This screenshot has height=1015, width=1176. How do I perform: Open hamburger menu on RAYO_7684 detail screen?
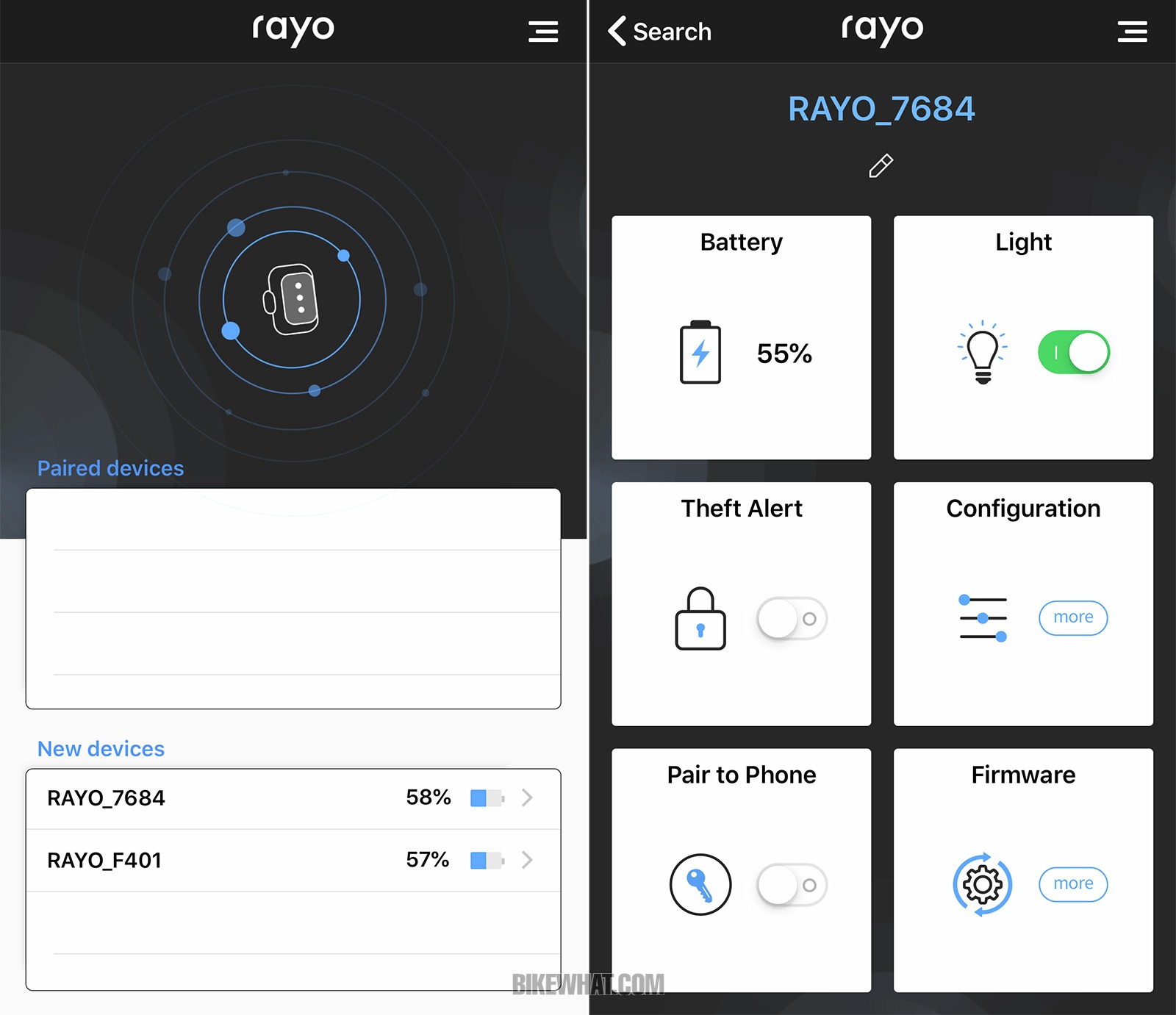(x=1132, y=32)
